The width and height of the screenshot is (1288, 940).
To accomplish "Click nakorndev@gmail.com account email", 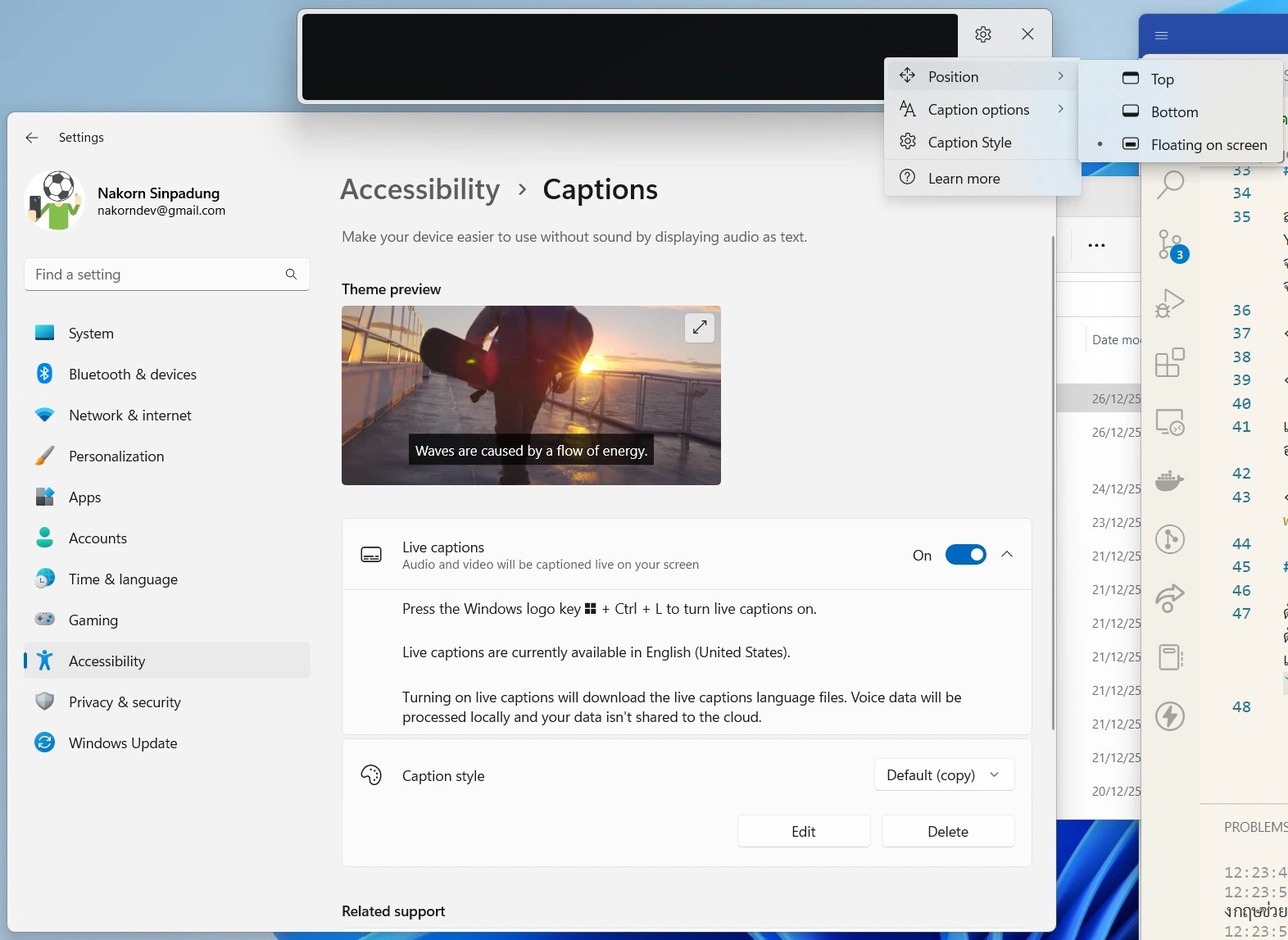I will point(161,211).
